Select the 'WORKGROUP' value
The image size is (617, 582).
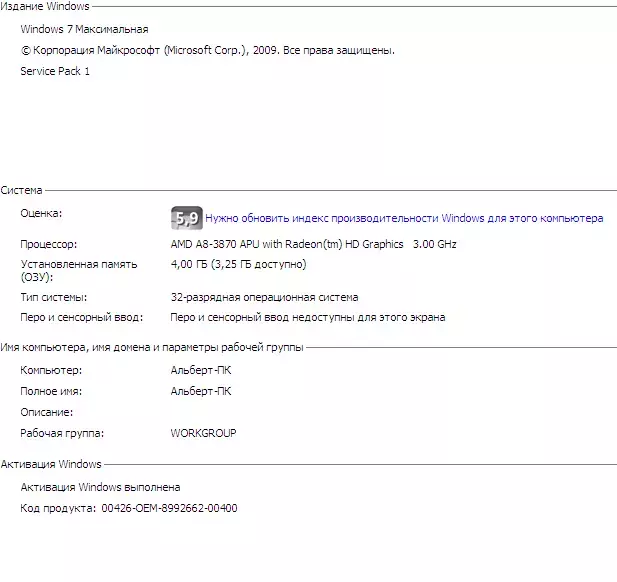[x=203, y=433]
